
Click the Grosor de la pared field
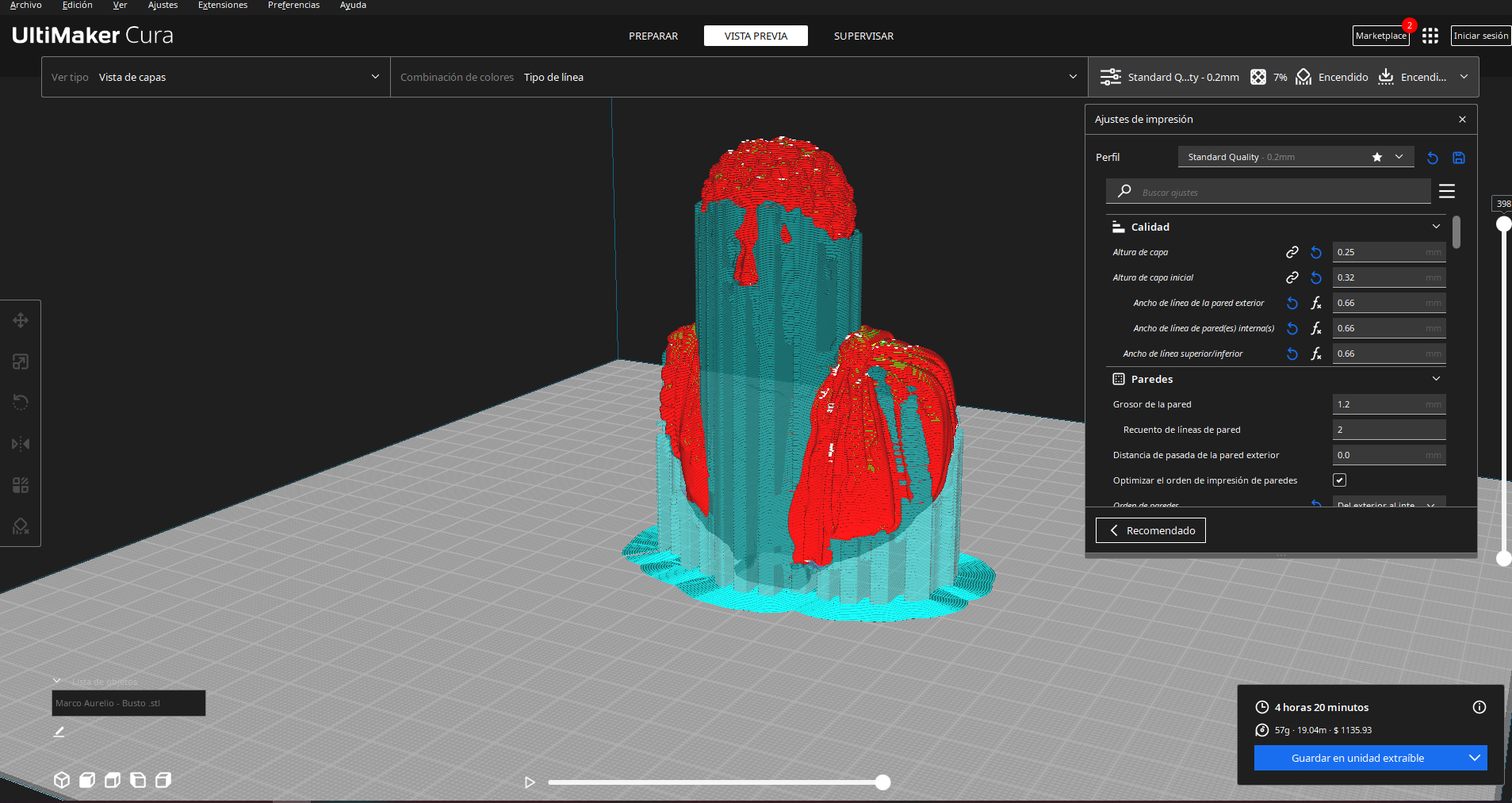click(1389, 404)
